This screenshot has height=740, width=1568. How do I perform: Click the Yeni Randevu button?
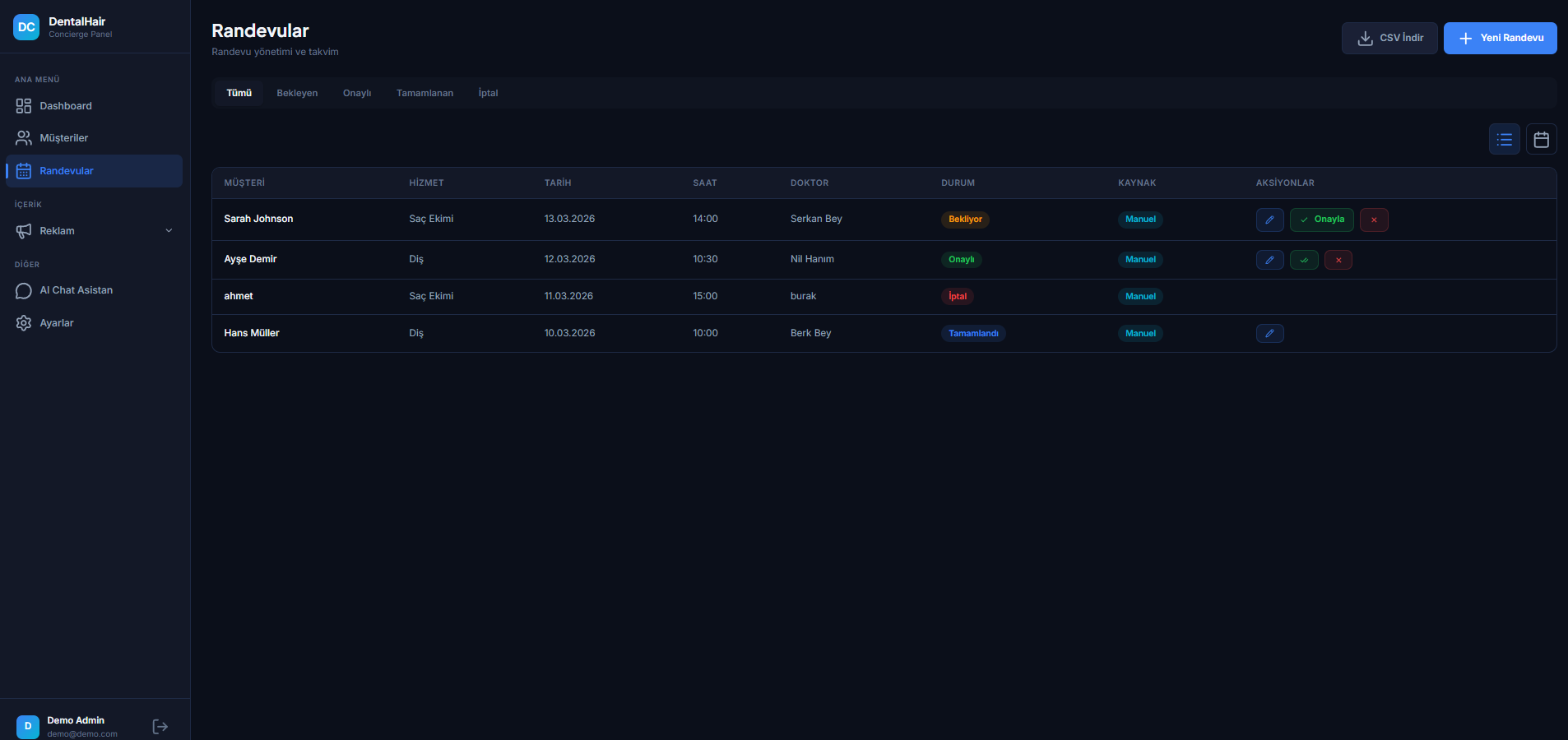(x=1500, y=38)
